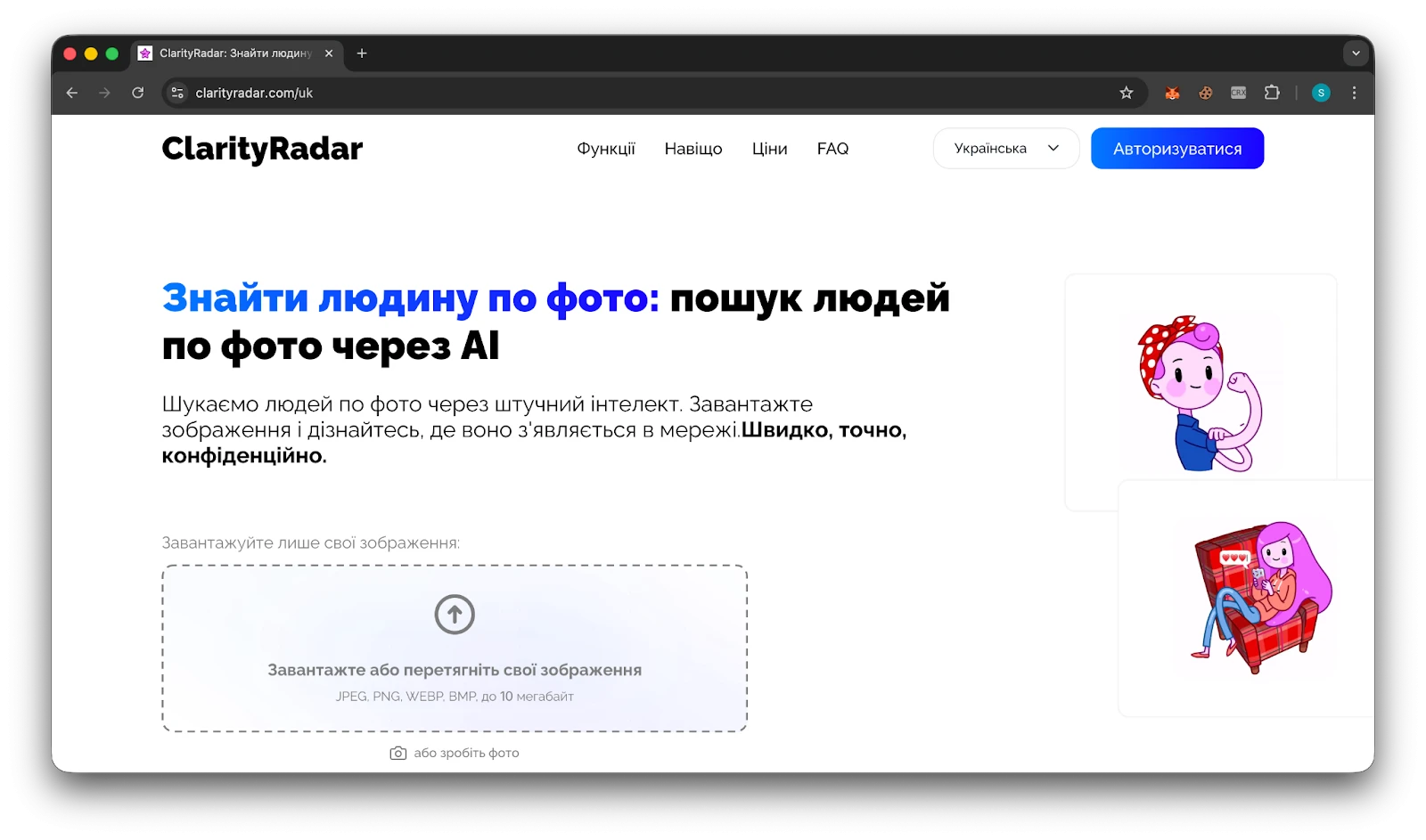This screenshot has height=840, width=1426.
Task: Click the page reload icon
Action: 137,92
